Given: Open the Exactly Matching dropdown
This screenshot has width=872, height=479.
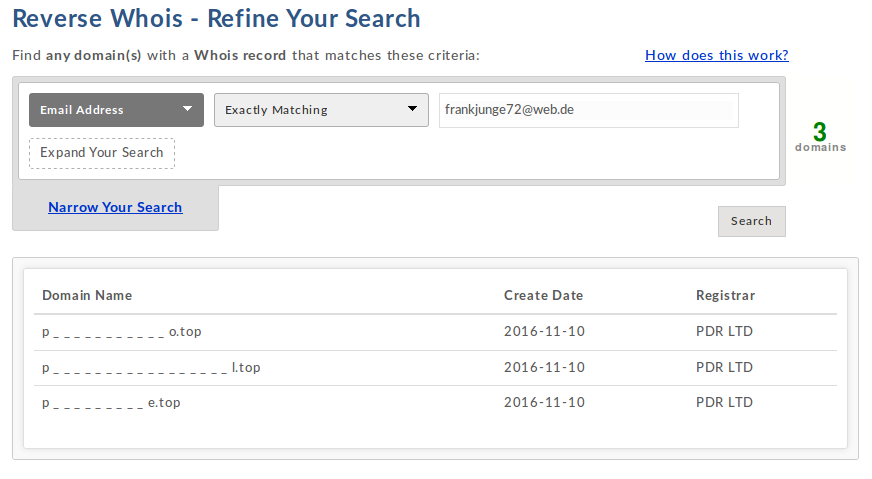Looking at the screenshot, I should pos(321,110).
